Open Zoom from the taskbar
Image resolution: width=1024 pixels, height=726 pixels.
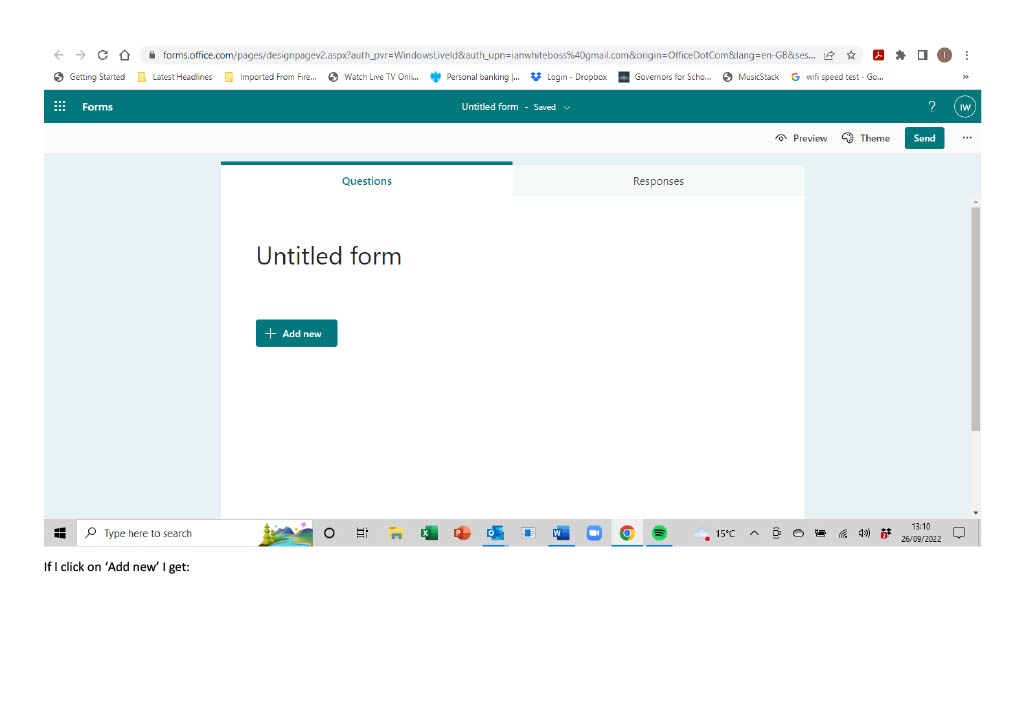pos(594,533)
